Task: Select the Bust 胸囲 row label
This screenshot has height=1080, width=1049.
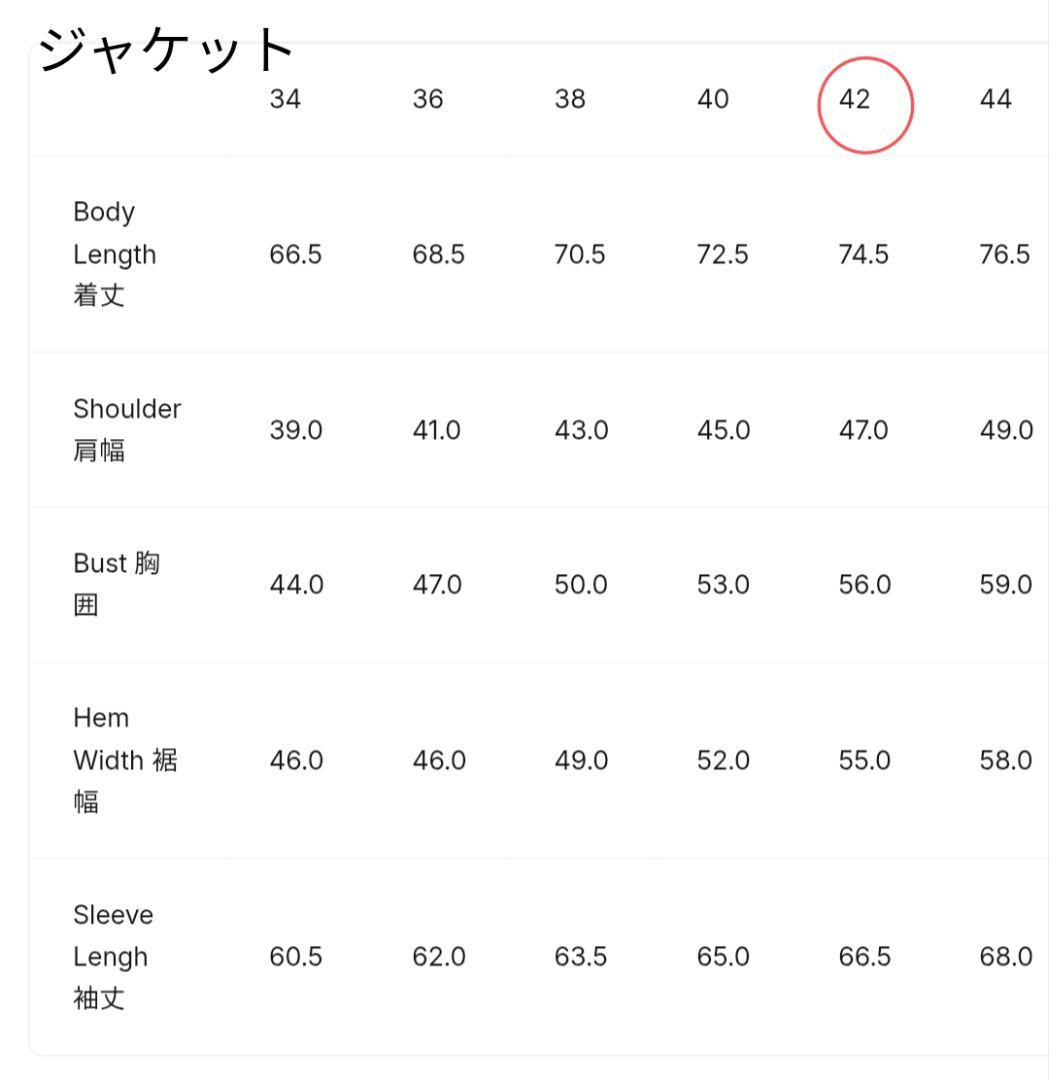Action: point(117,585)
